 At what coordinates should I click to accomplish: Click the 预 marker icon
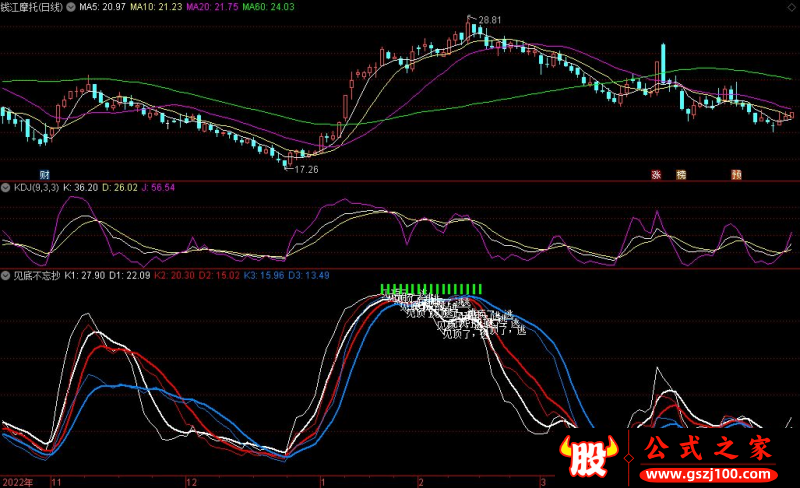(x=736, y=174)
